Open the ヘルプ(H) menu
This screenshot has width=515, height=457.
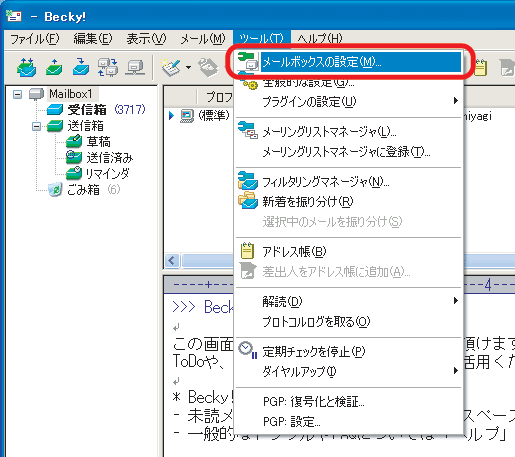[319, 39]
